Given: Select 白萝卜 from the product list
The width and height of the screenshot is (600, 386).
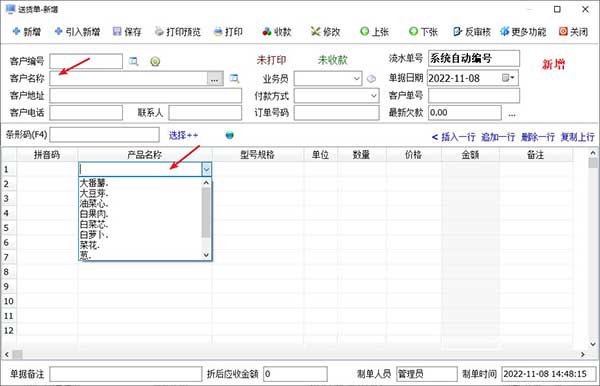Looking at the screenshot, I should (x=140, y=235).
